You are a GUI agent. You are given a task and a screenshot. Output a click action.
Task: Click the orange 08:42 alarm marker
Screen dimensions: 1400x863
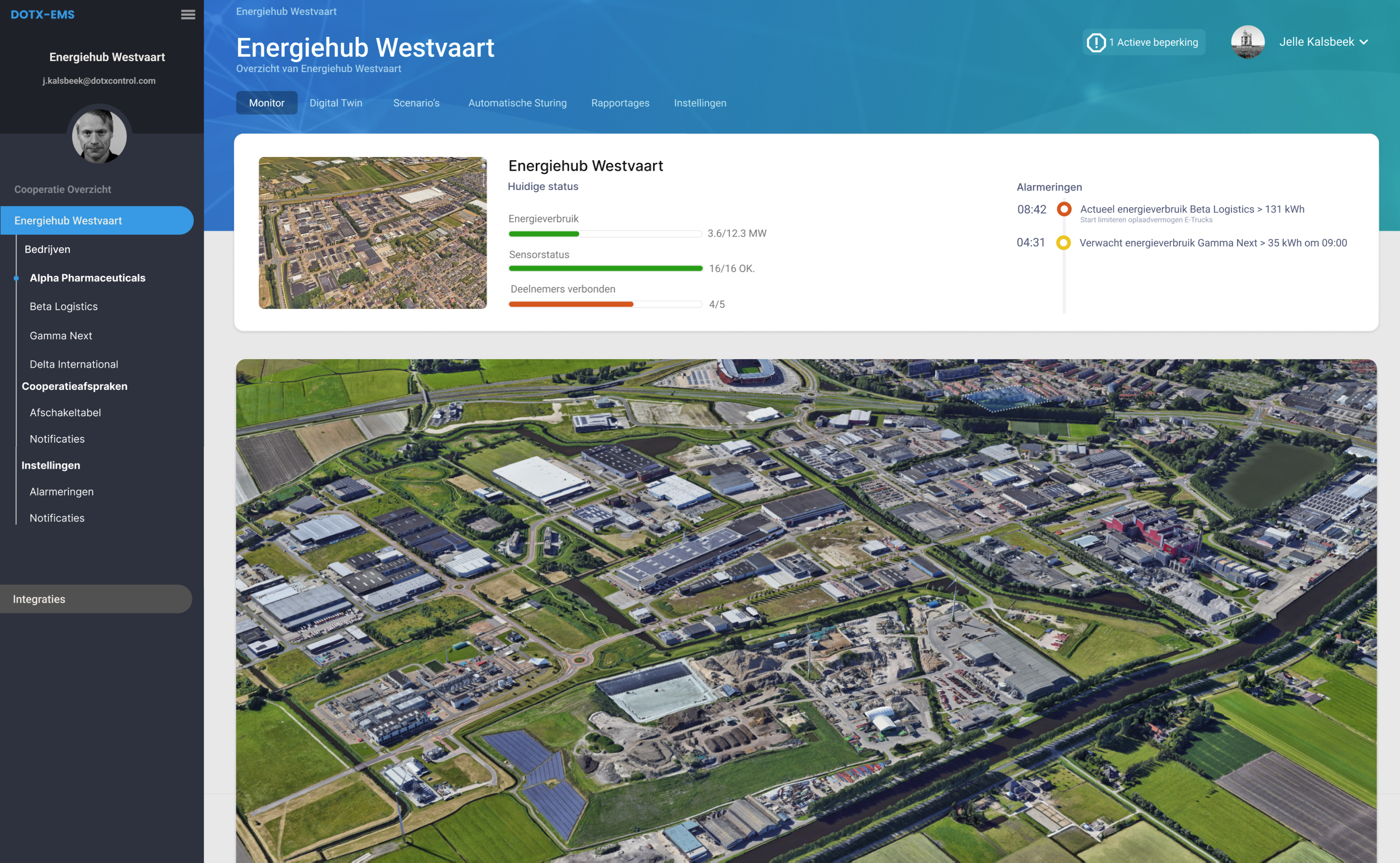point(1063,209)
